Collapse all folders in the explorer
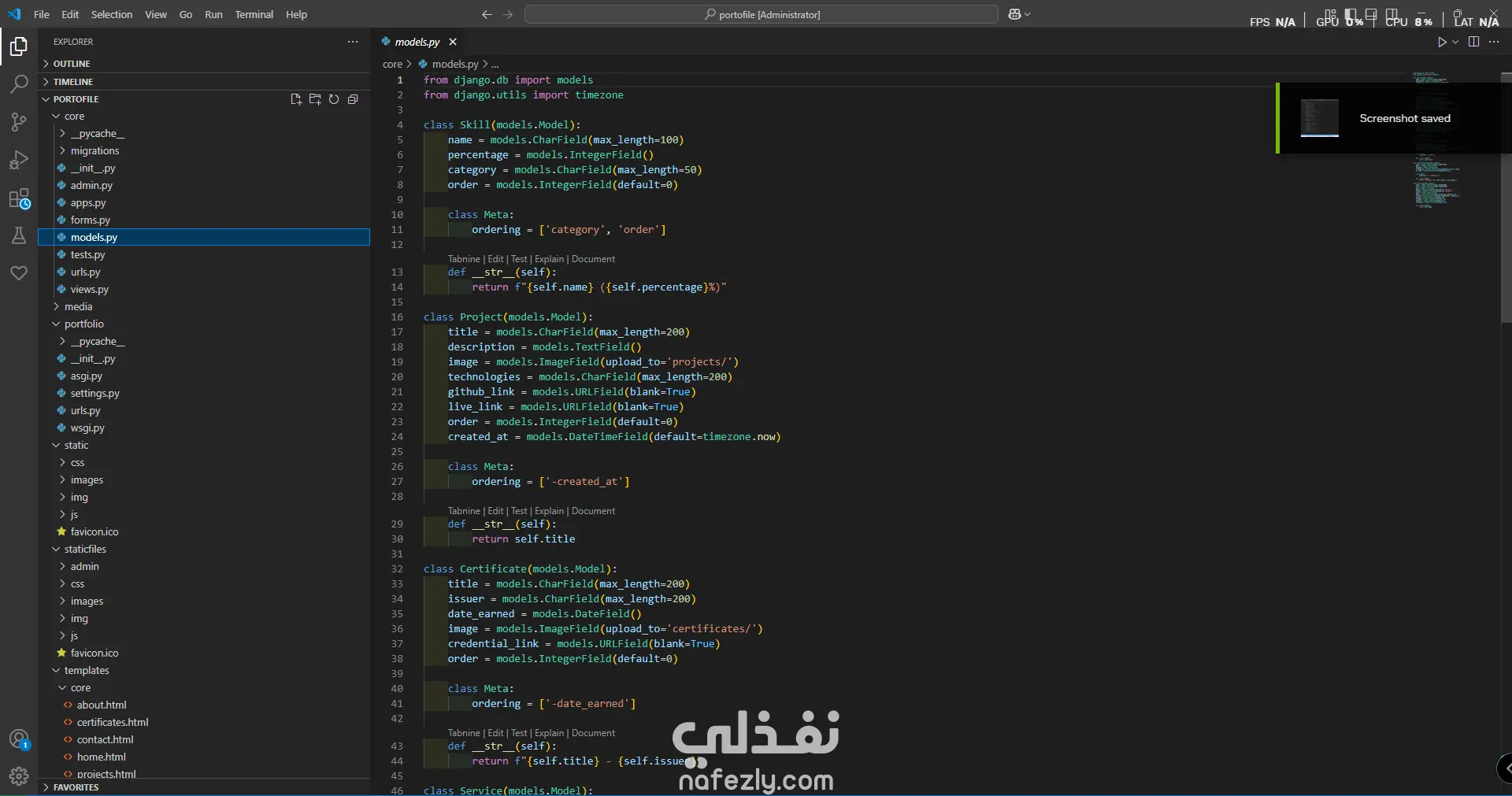Screen dimensions: 1512x796 coord(353,99)
